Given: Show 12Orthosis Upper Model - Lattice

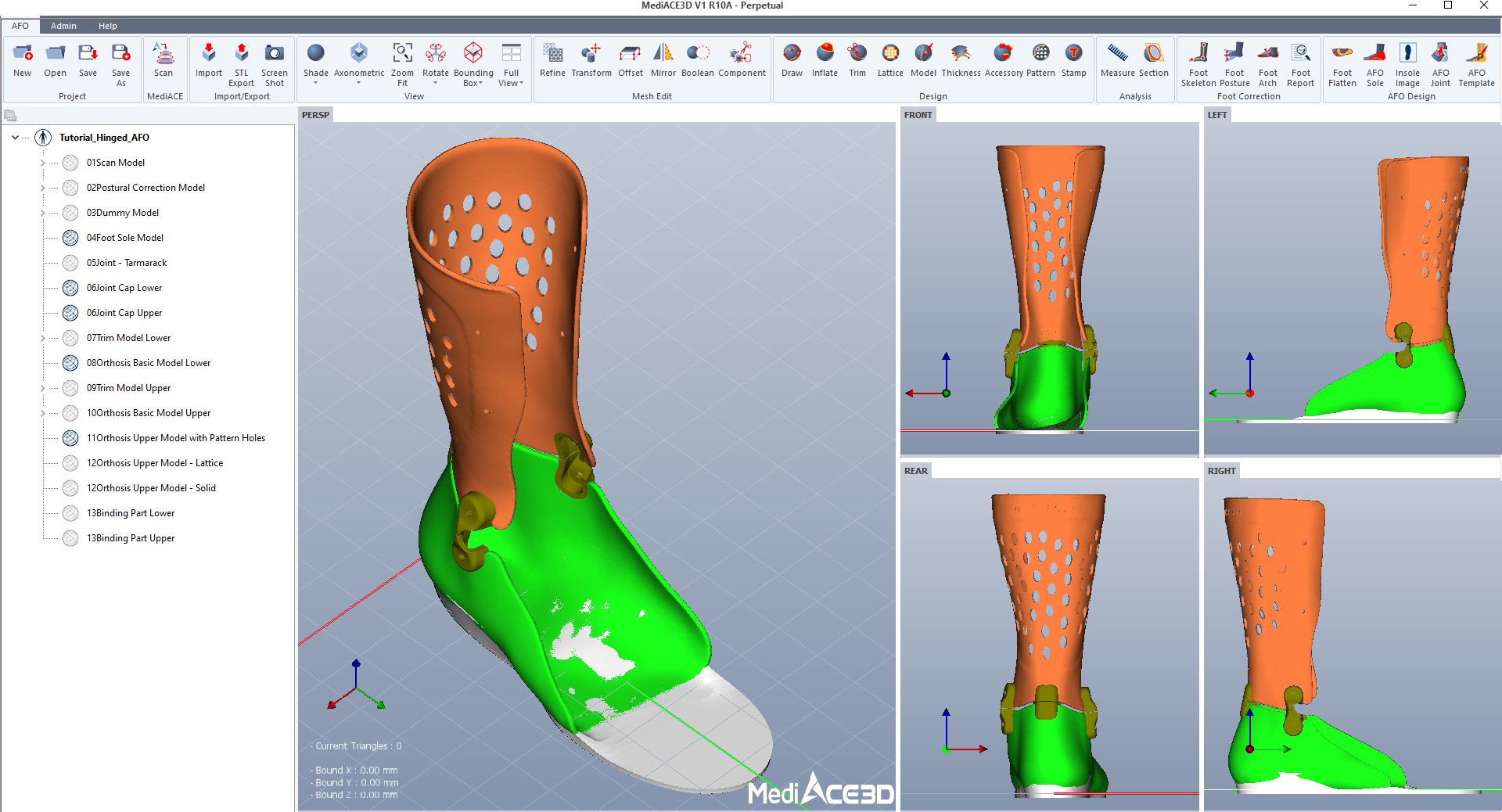Looking at the screenshot, I should click(70, 463).
